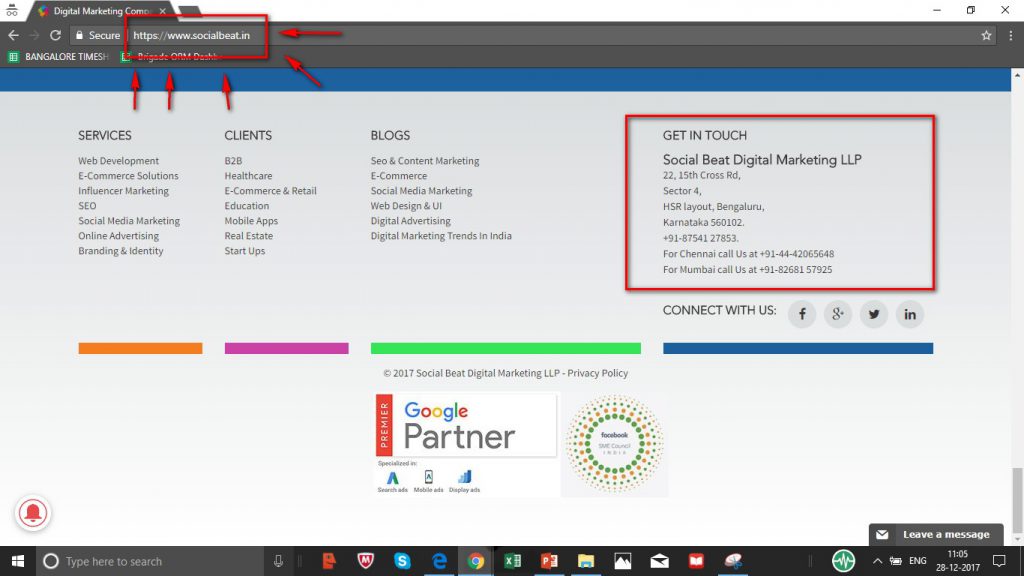Open File Explorer from the taskbar

pos(586,560)
